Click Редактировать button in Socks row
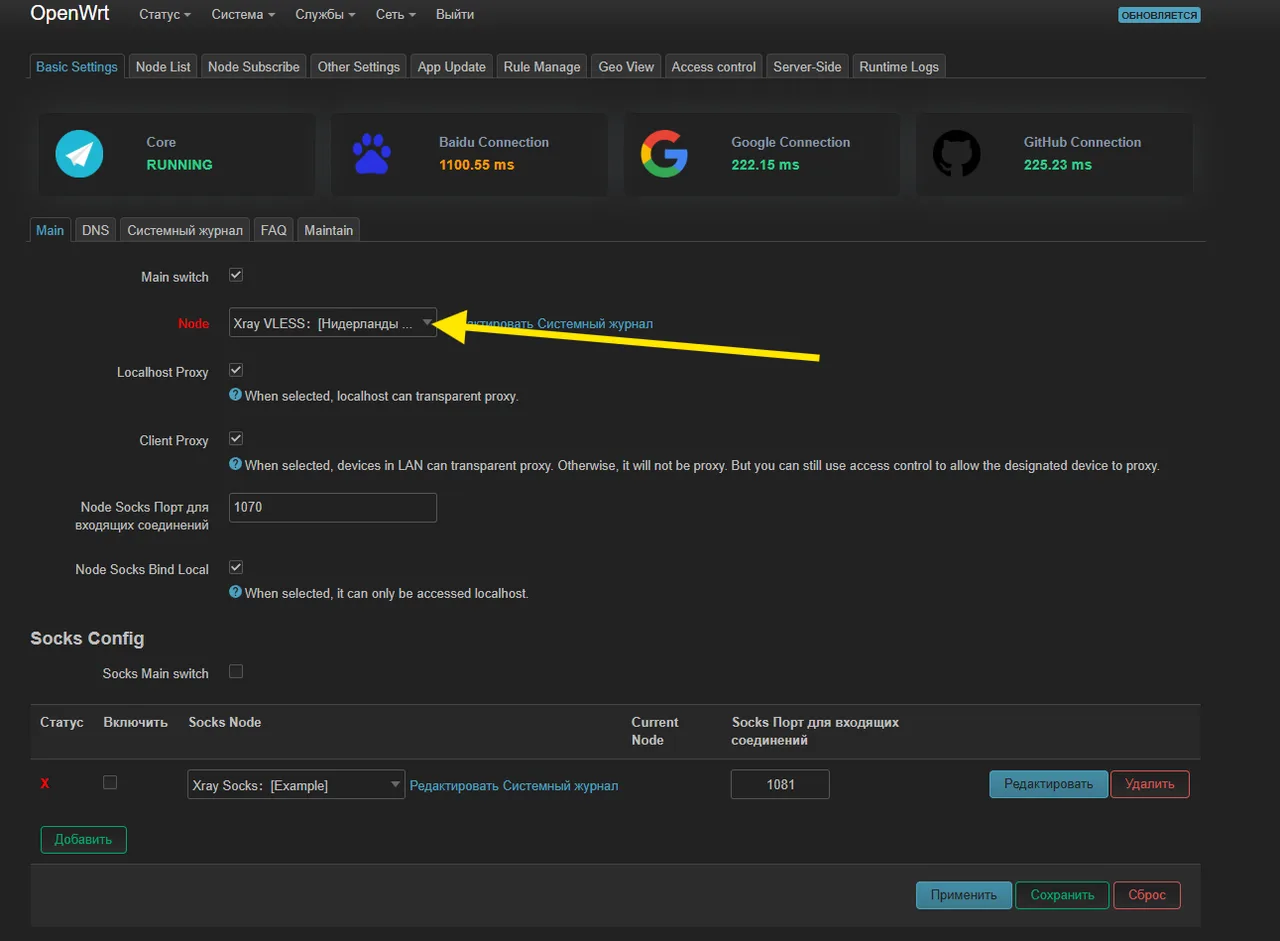The height and width of the screenshot is (941, 1280). (x=1048, y=784)
